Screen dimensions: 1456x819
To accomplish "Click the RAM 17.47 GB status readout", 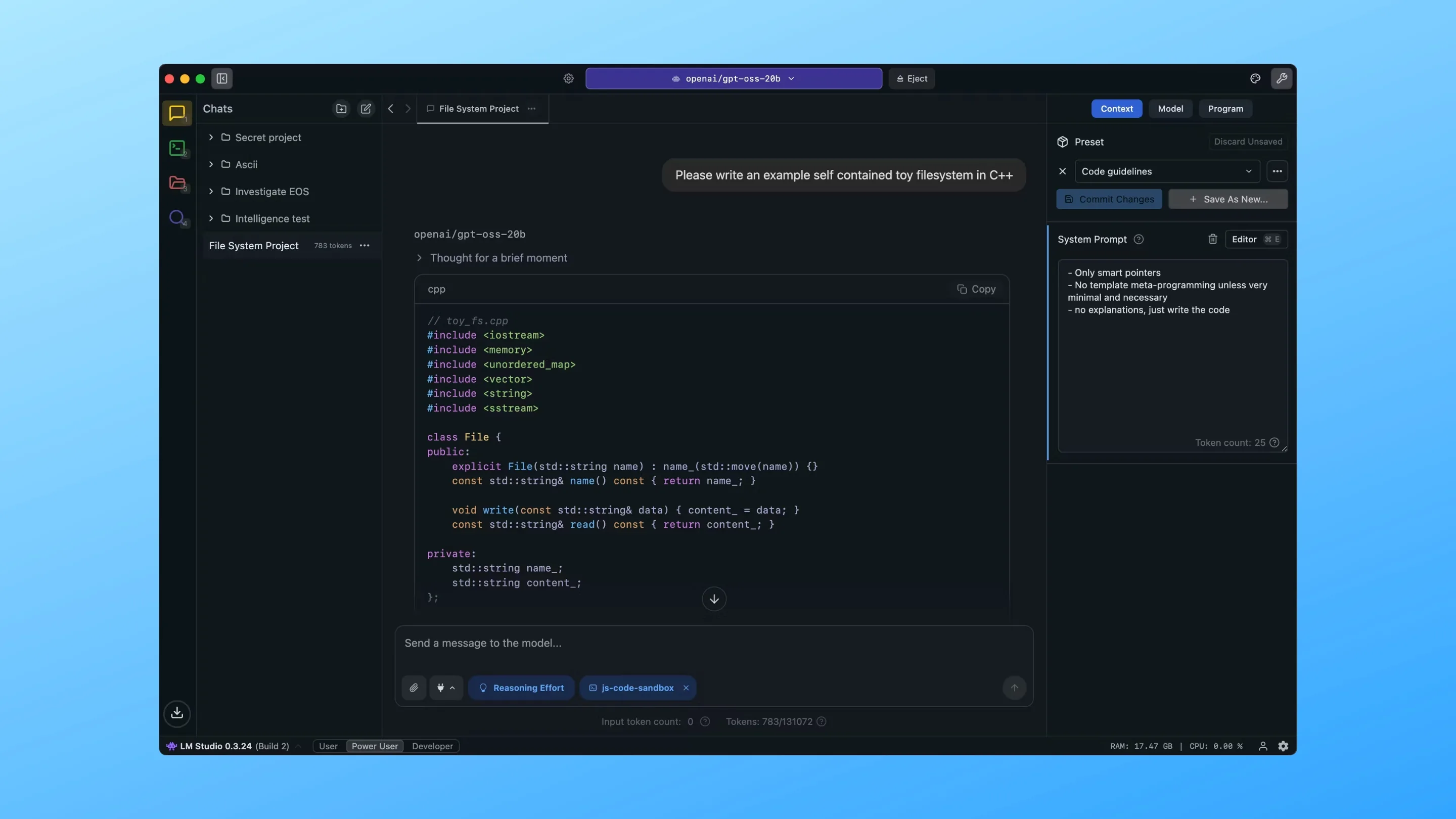I will click(x=1141, y=746).
